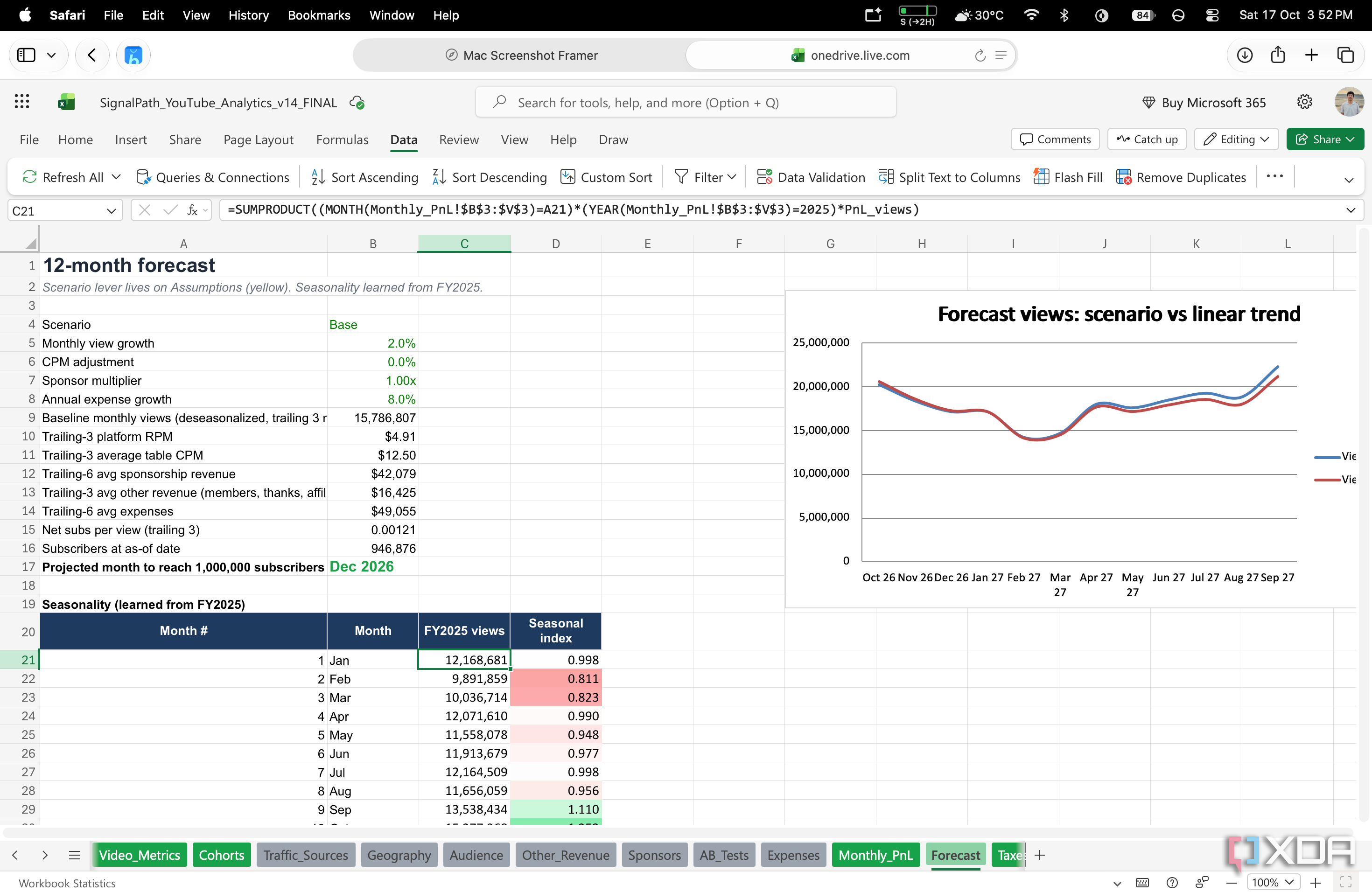1372x892 pixels.
Task: Open the zoom level 100% dropdown
Action: tap(1274, 883)
